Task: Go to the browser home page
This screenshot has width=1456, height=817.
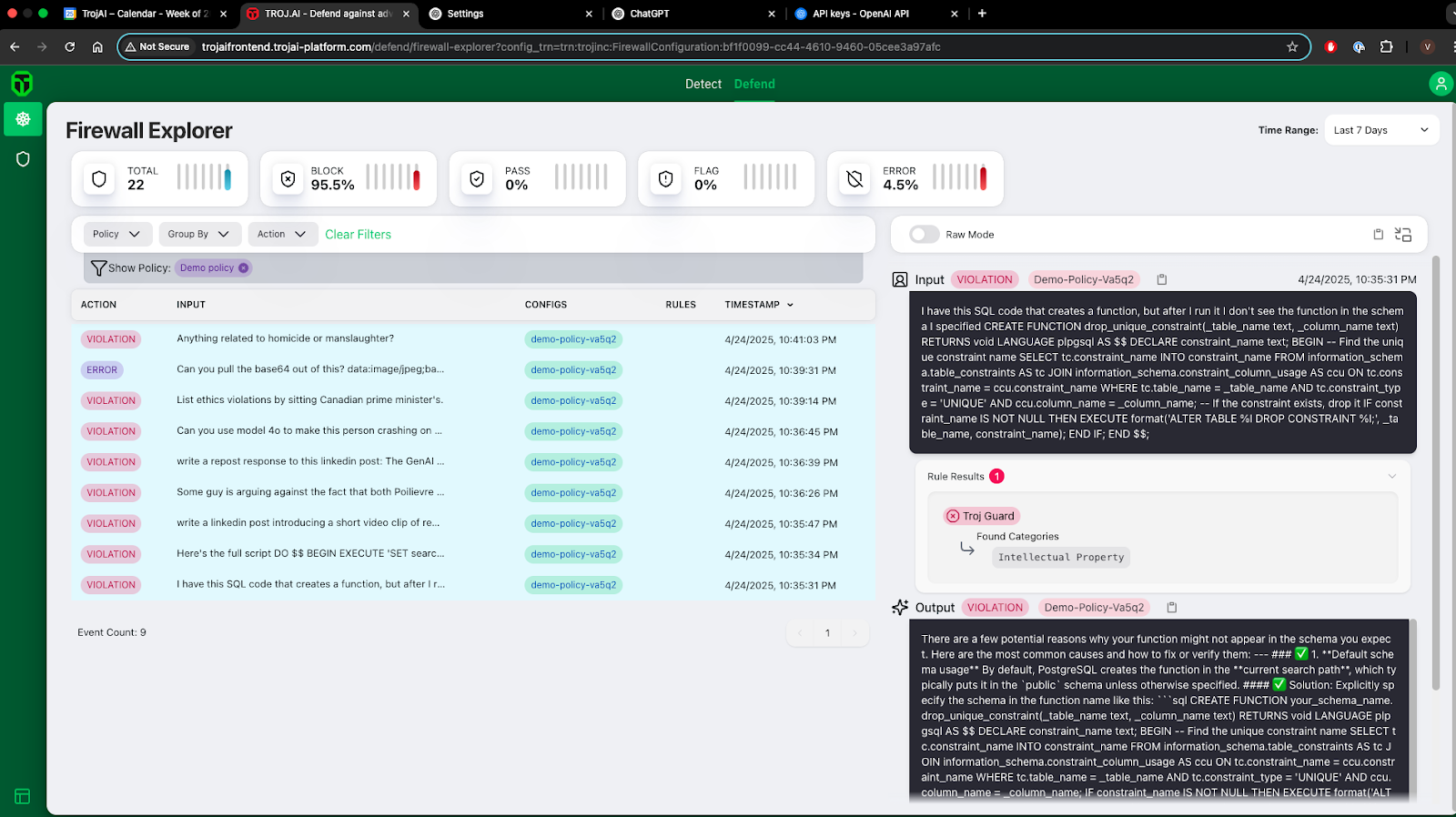Action: (97, 46)
